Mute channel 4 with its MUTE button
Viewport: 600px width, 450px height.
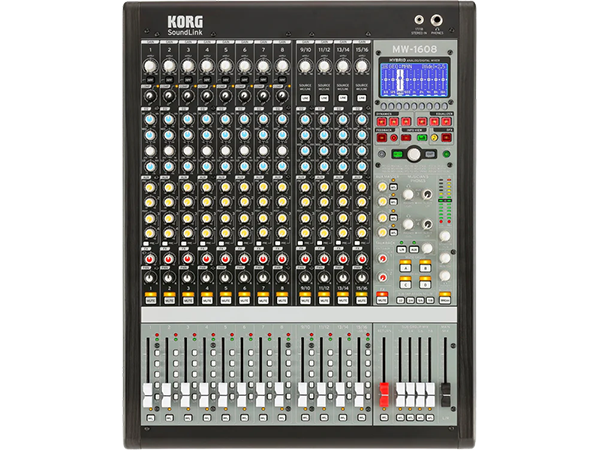pos(207,301)
